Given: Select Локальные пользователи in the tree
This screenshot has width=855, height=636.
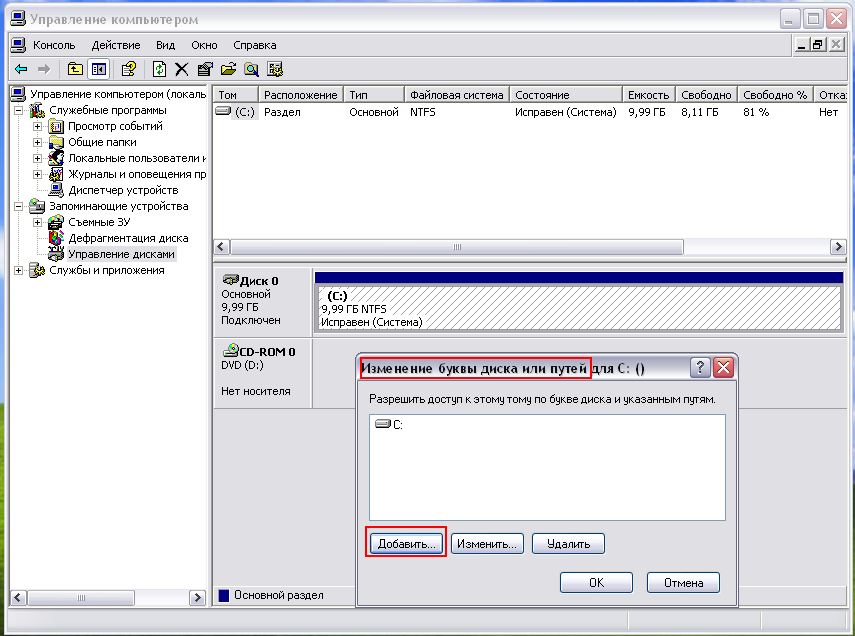Looking at the screenshot, I should click(137, 158).
